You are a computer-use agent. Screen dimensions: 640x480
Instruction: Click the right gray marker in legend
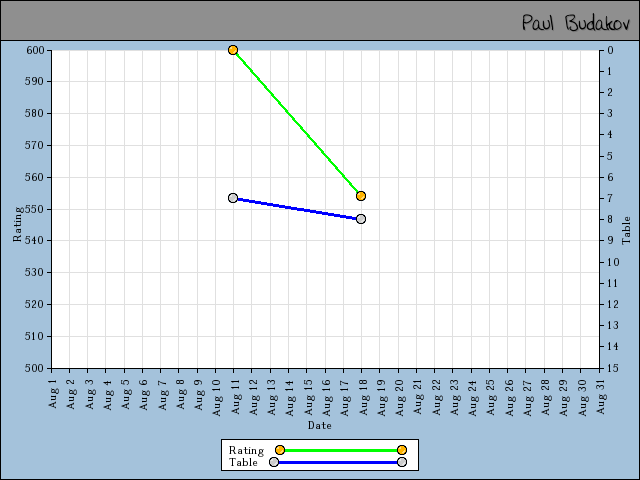[402, 462]
